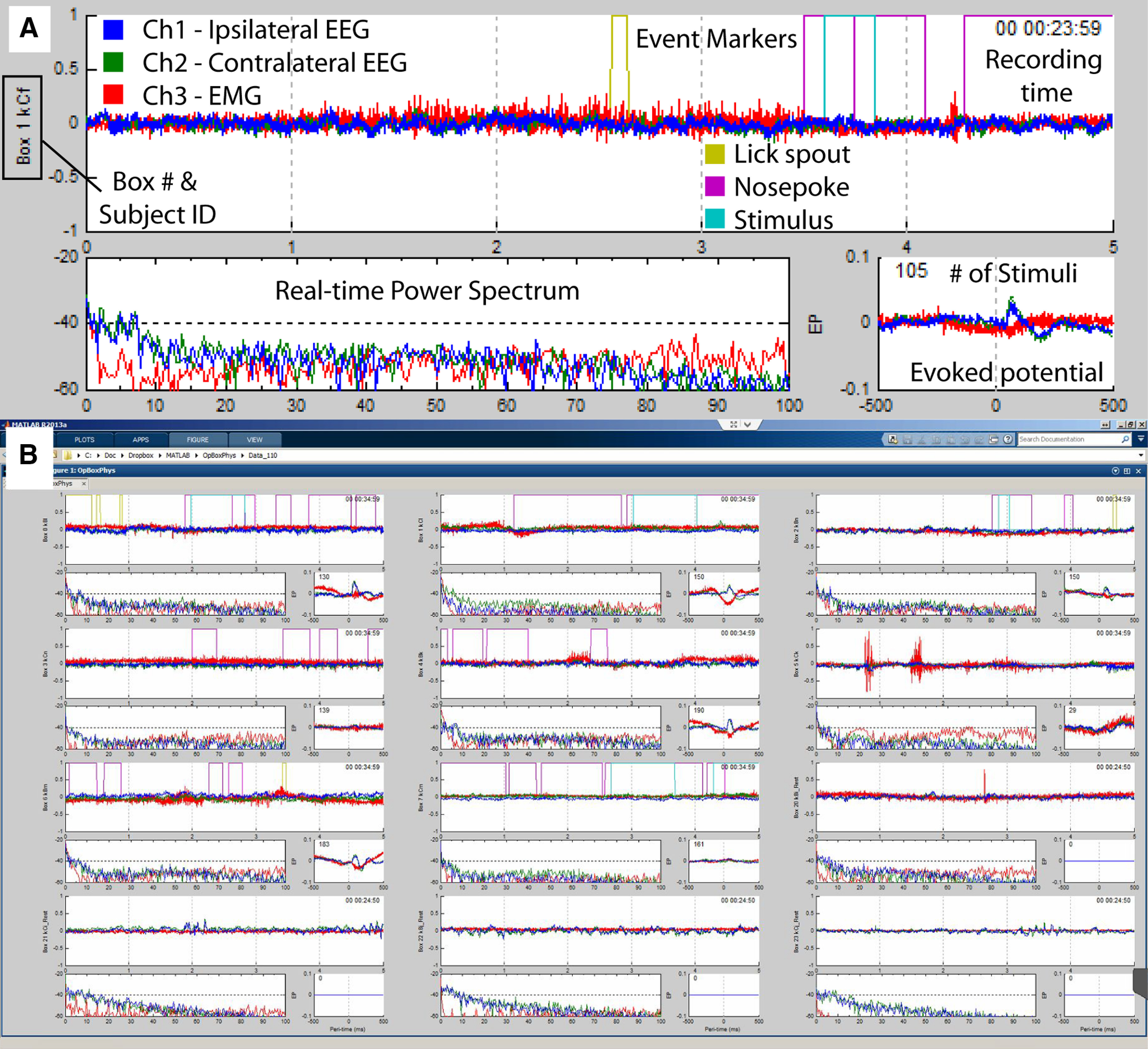Click stimuli count 130 in Box 0 evoked plot

coord(324,577)
